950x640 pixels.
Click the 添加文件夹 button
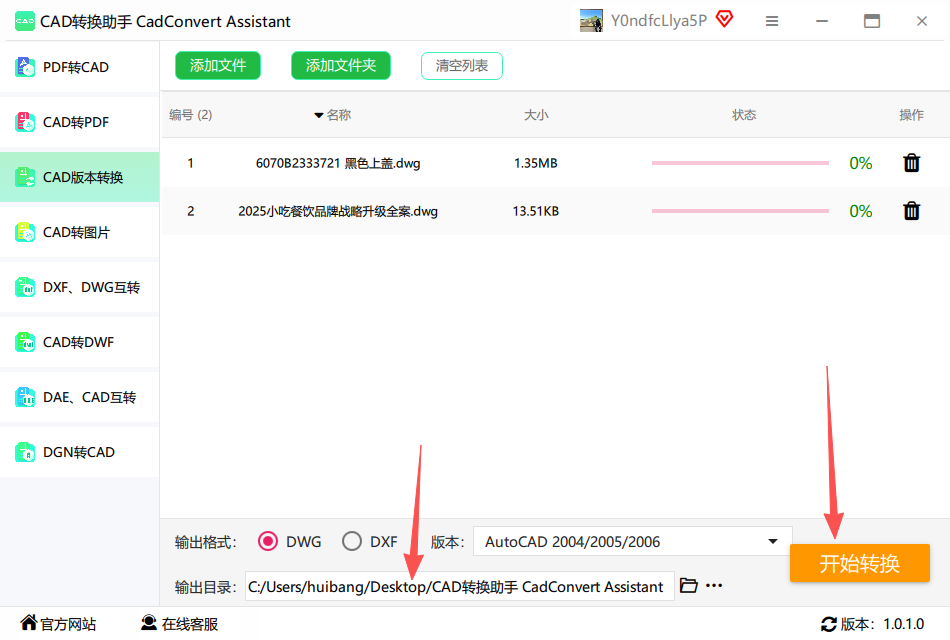tap(341, 65)
